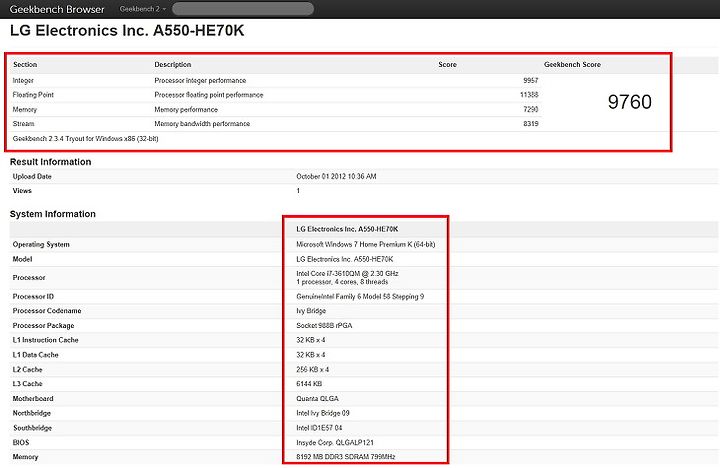Select the Integer score value 9957

tap(531, 80)
